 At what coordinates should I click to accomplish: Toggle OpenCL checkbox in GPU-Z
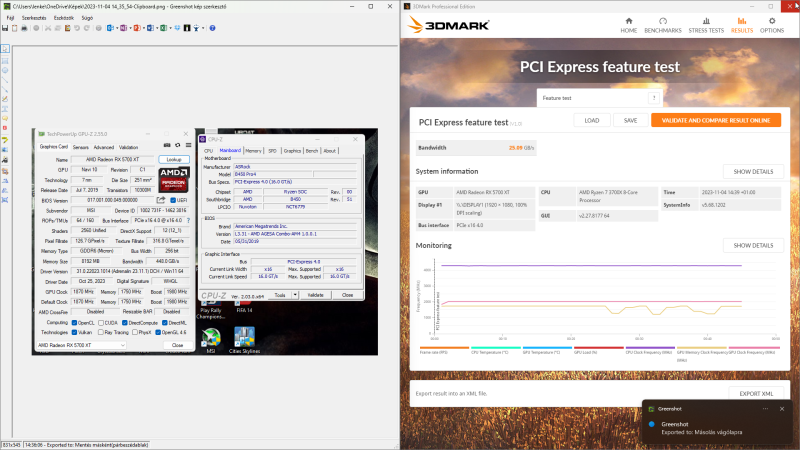coord(74,323)
